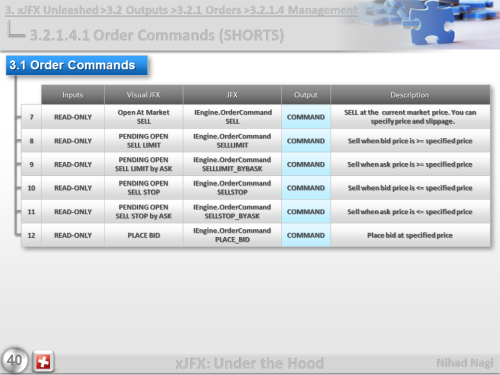The image size is (500, 375).
Task: Open the 3.2 Outputs breadcrumb link
Action: pos(135,10)
